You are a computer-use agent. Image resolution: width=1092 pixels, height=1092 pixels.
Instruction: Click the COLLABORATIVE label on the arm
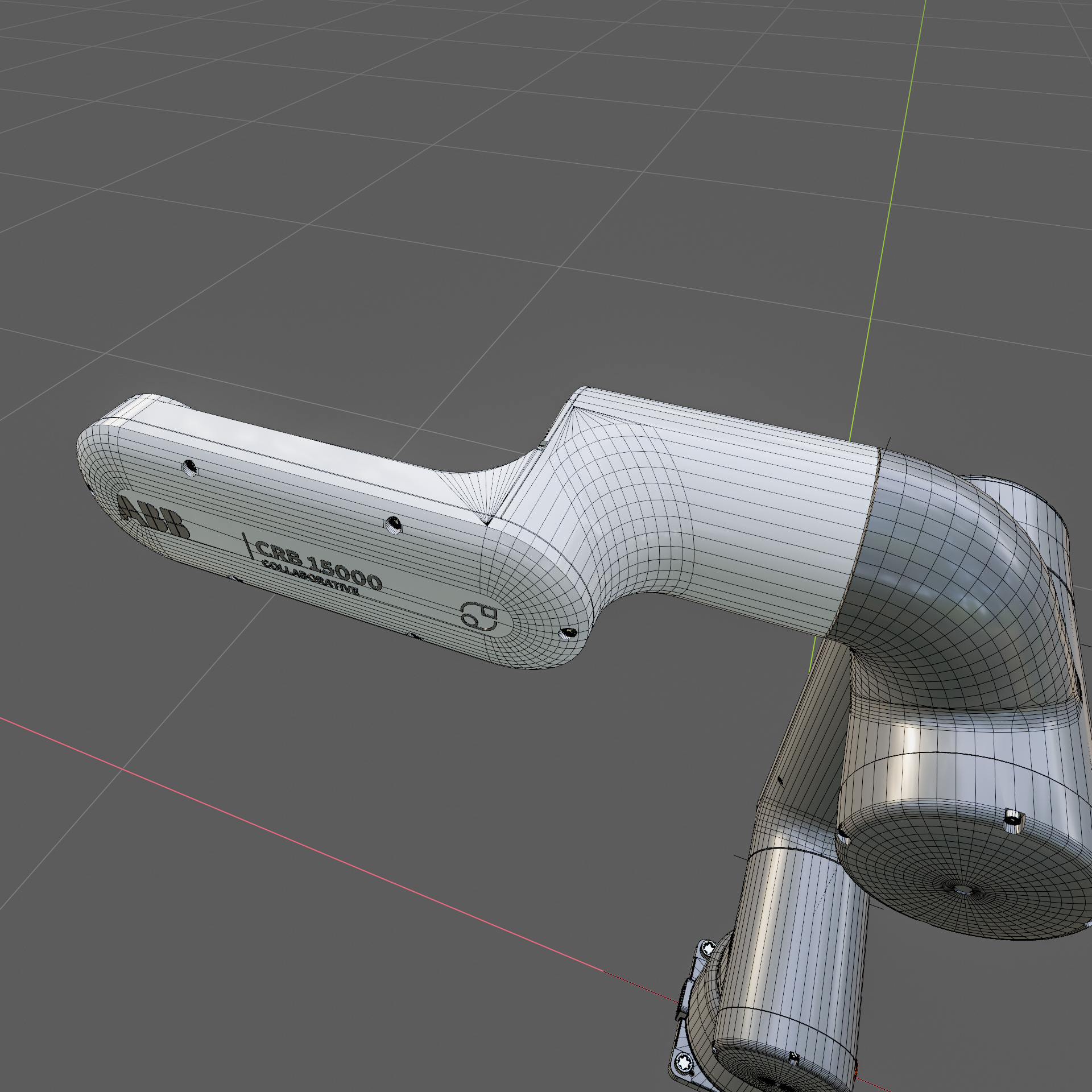pos(310,578)
